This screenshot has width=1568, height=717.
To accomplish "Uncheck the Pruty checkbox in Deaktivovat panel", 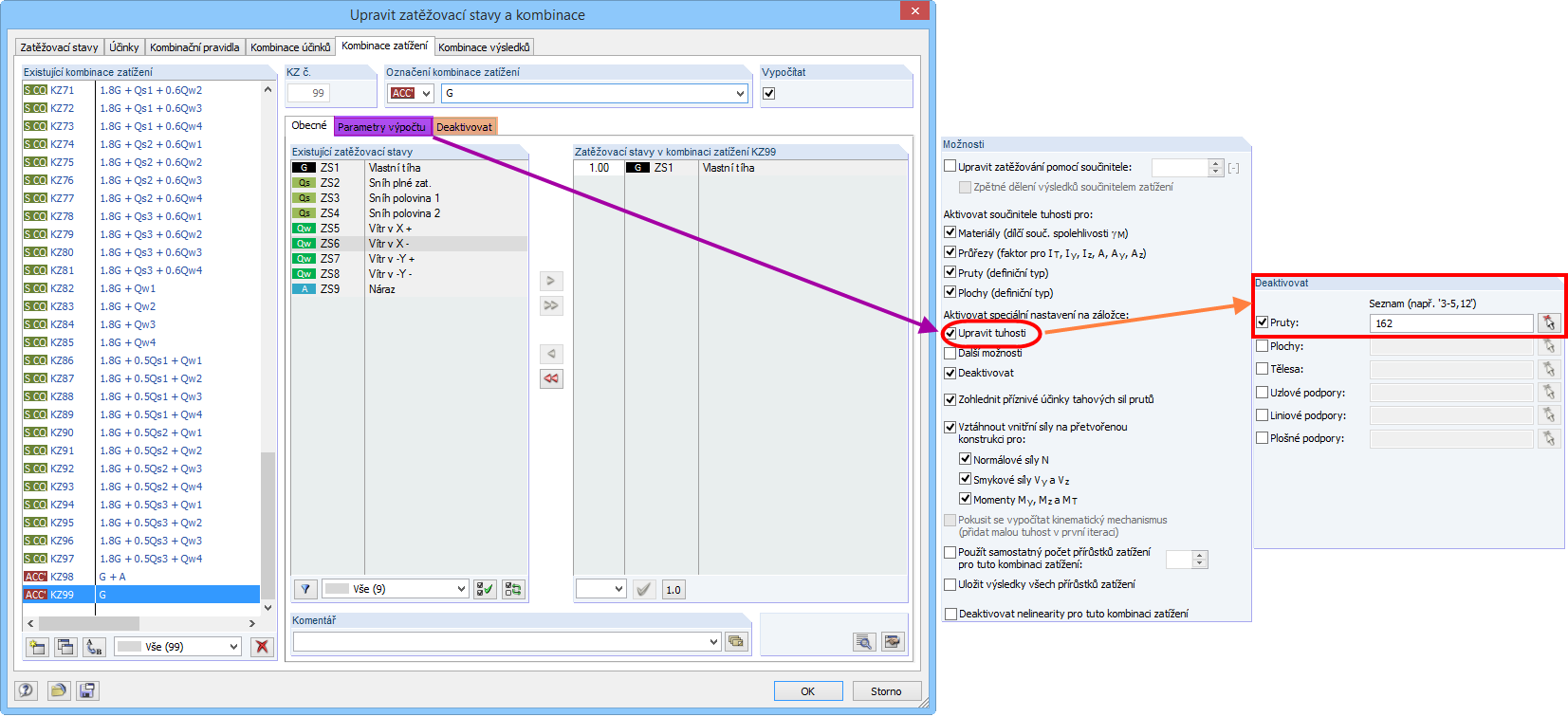I will click(x=1263, y=322).
